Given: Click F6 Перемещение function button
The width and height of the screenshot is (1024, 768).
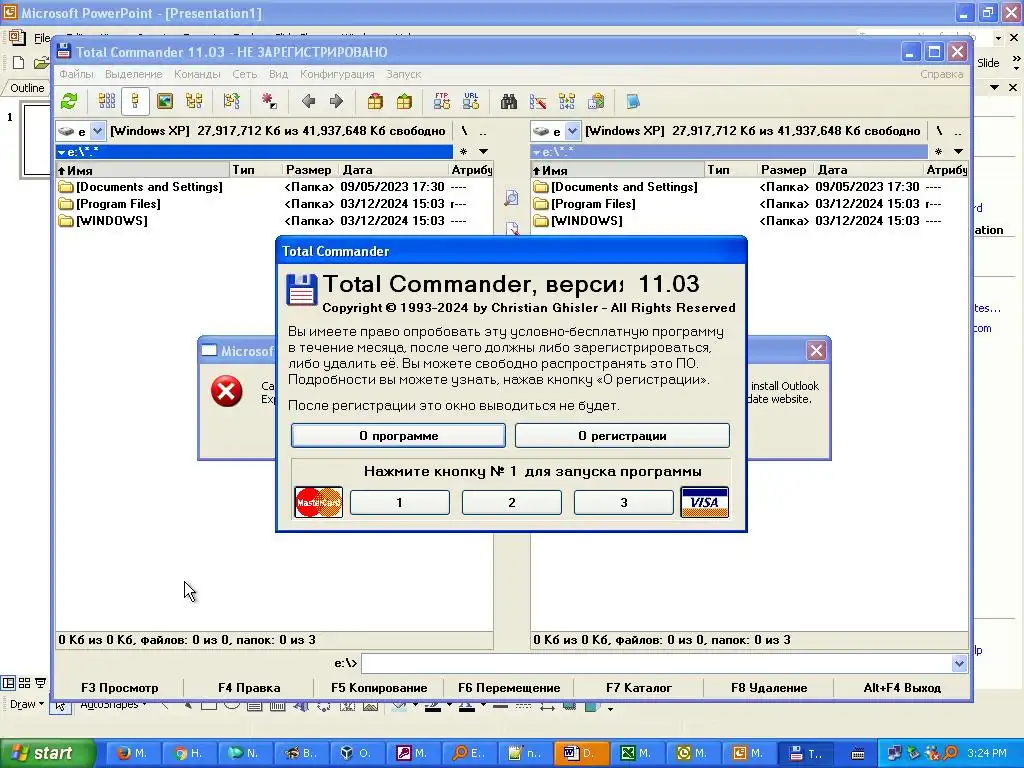Looking at the screenshot, I should 509,688.
